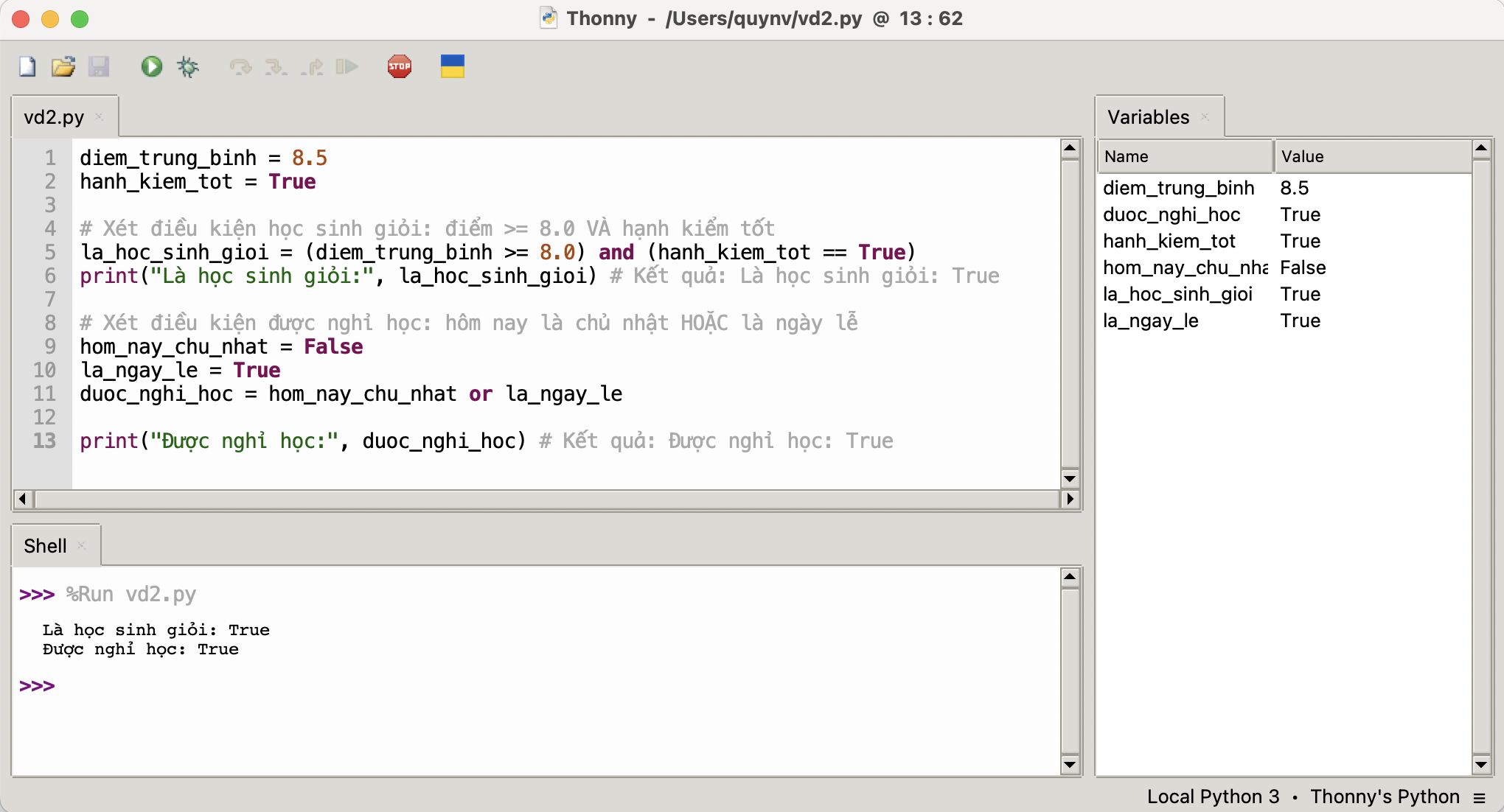Close the vd2.py tab
1504x812 pixels.
click(99, 117)
